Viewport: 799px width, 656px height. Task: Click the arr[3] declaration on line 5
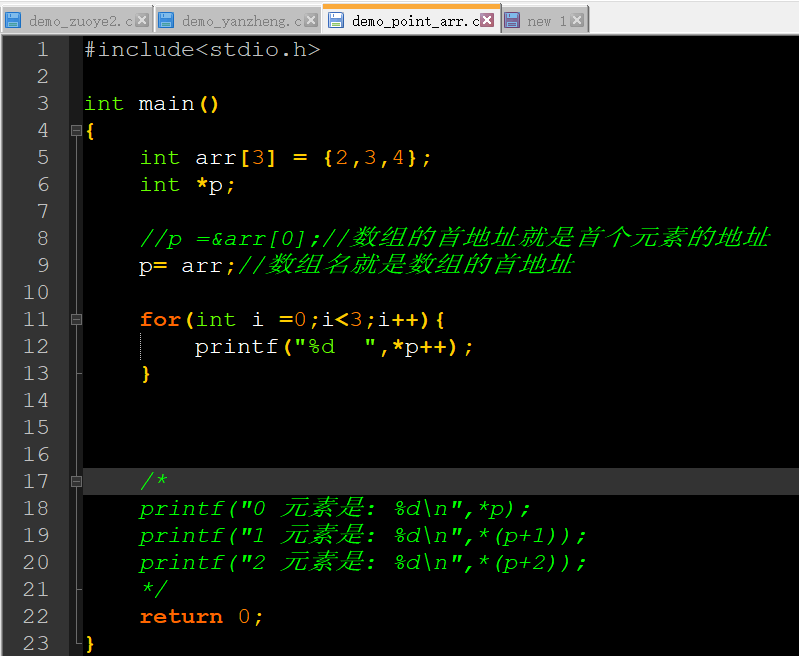(x=235, y=158)
